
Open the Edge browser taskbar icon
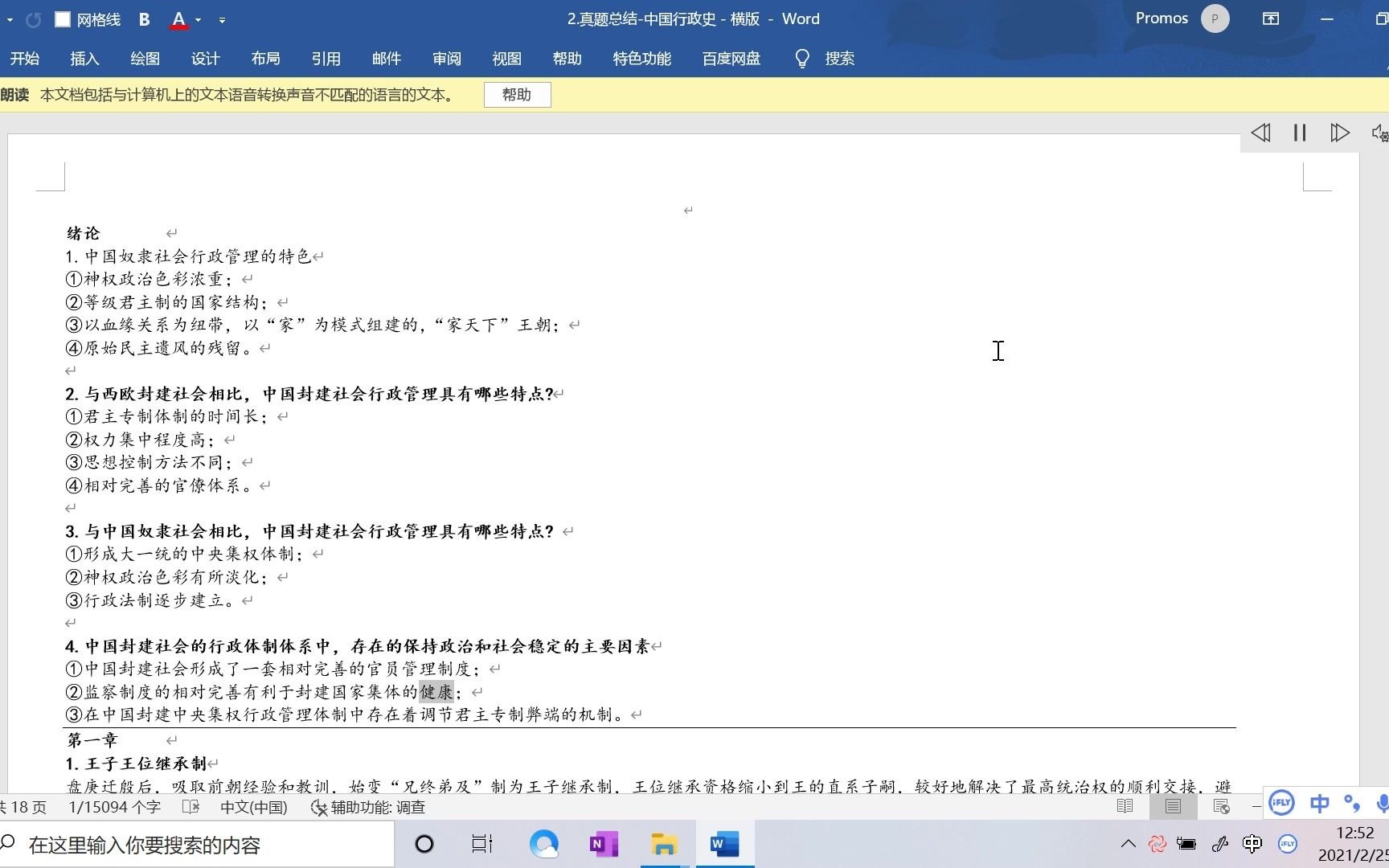[544, 844]
